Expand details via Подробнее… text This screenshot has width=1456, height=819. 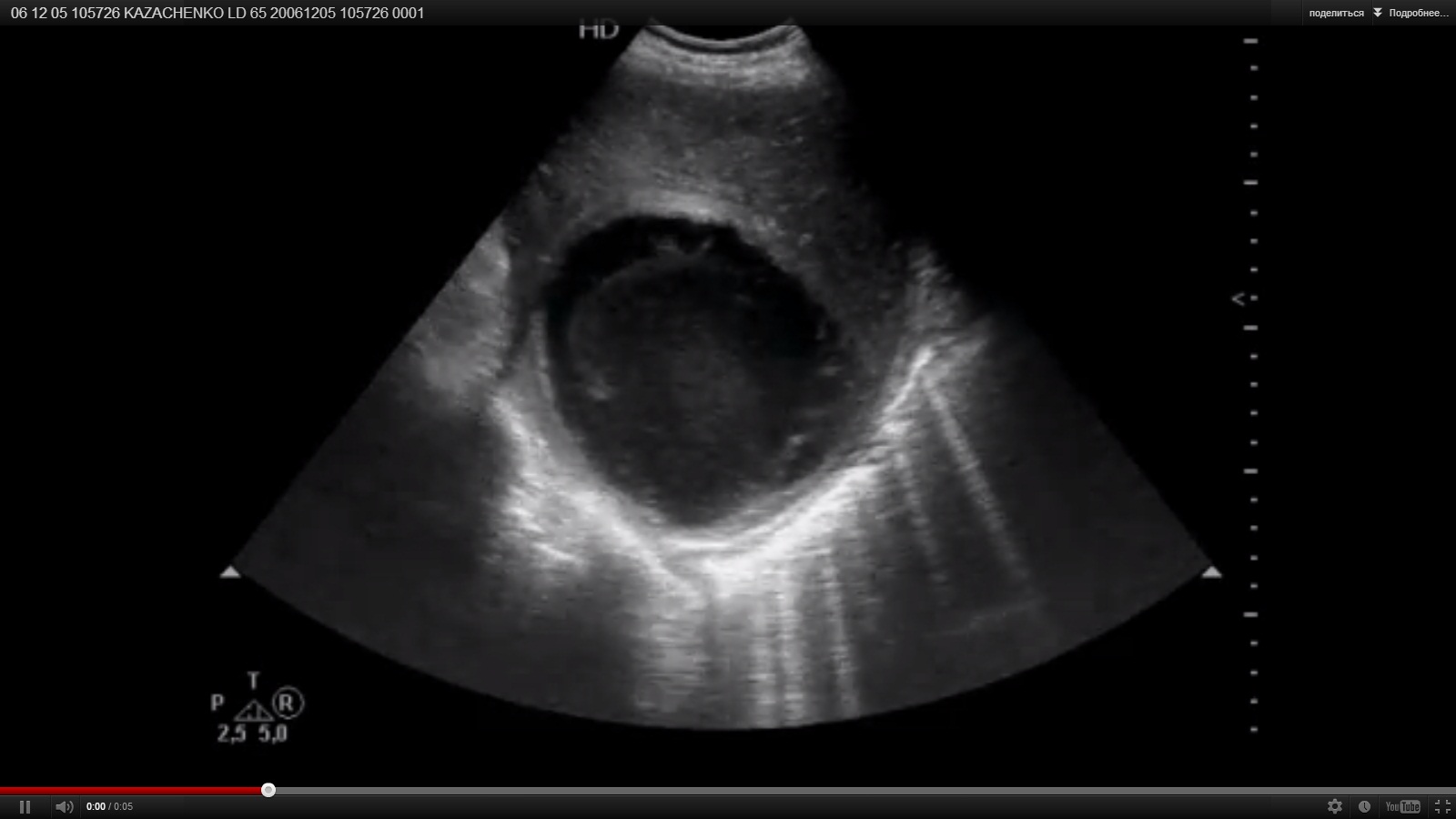tap(1419, 13)
